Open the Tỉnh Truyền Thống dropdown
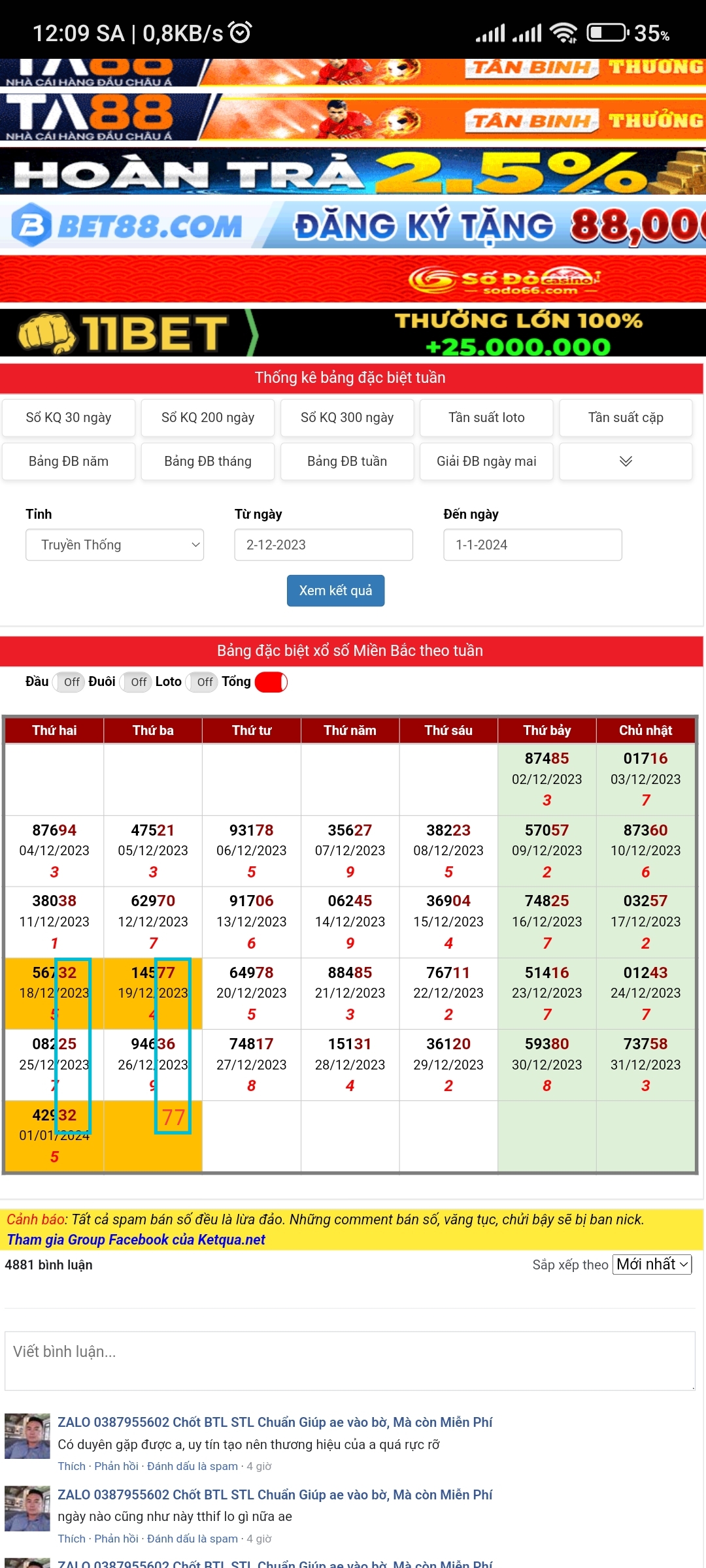 pyautogui.click(x=114, y=545)
